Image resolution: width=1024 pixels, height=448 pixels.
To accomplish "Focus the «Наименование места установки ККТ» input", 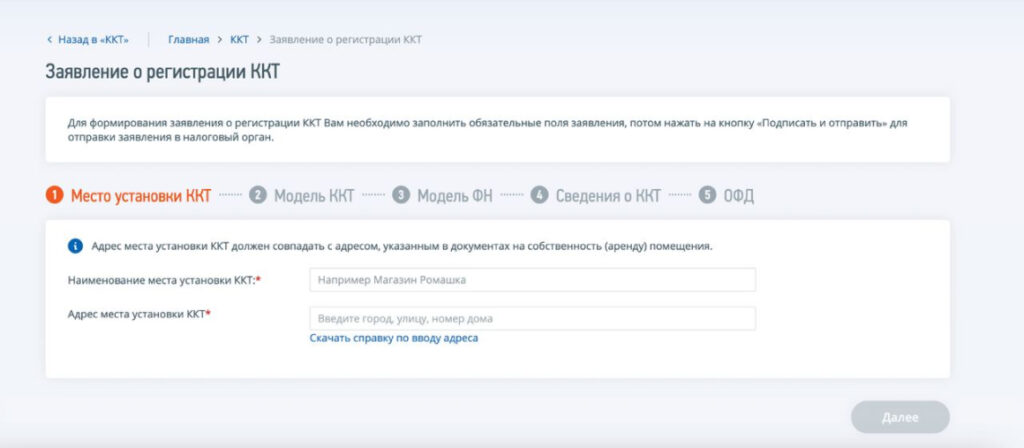I will click(532, 280).
